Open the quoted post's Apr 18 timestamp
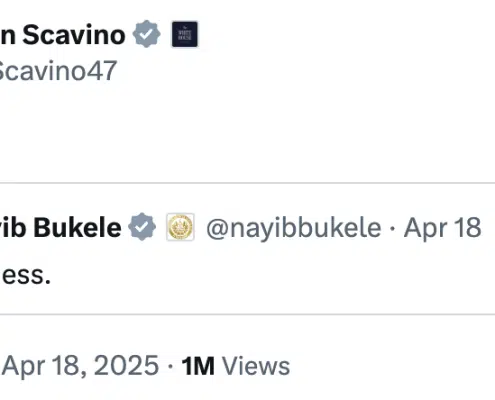495x400 pixels. click(x=442, y=228)
